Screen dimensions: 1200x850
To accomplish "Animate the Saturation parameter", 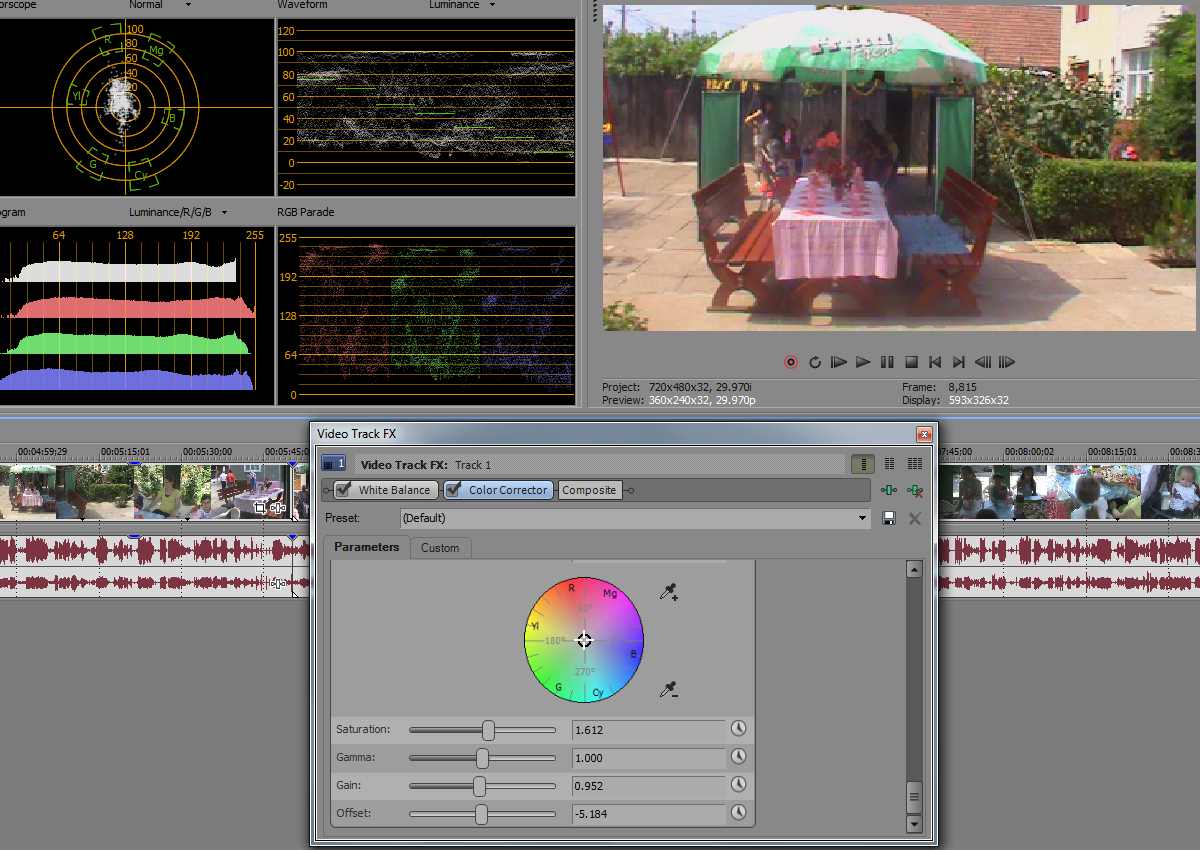I will coord(739,729).
